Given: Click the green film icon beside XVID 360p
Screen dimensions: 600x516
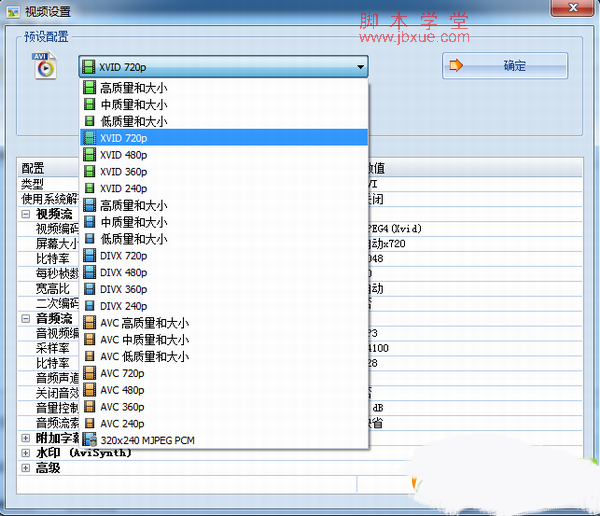Looking at the screenshot, I should tap(89, 171).
